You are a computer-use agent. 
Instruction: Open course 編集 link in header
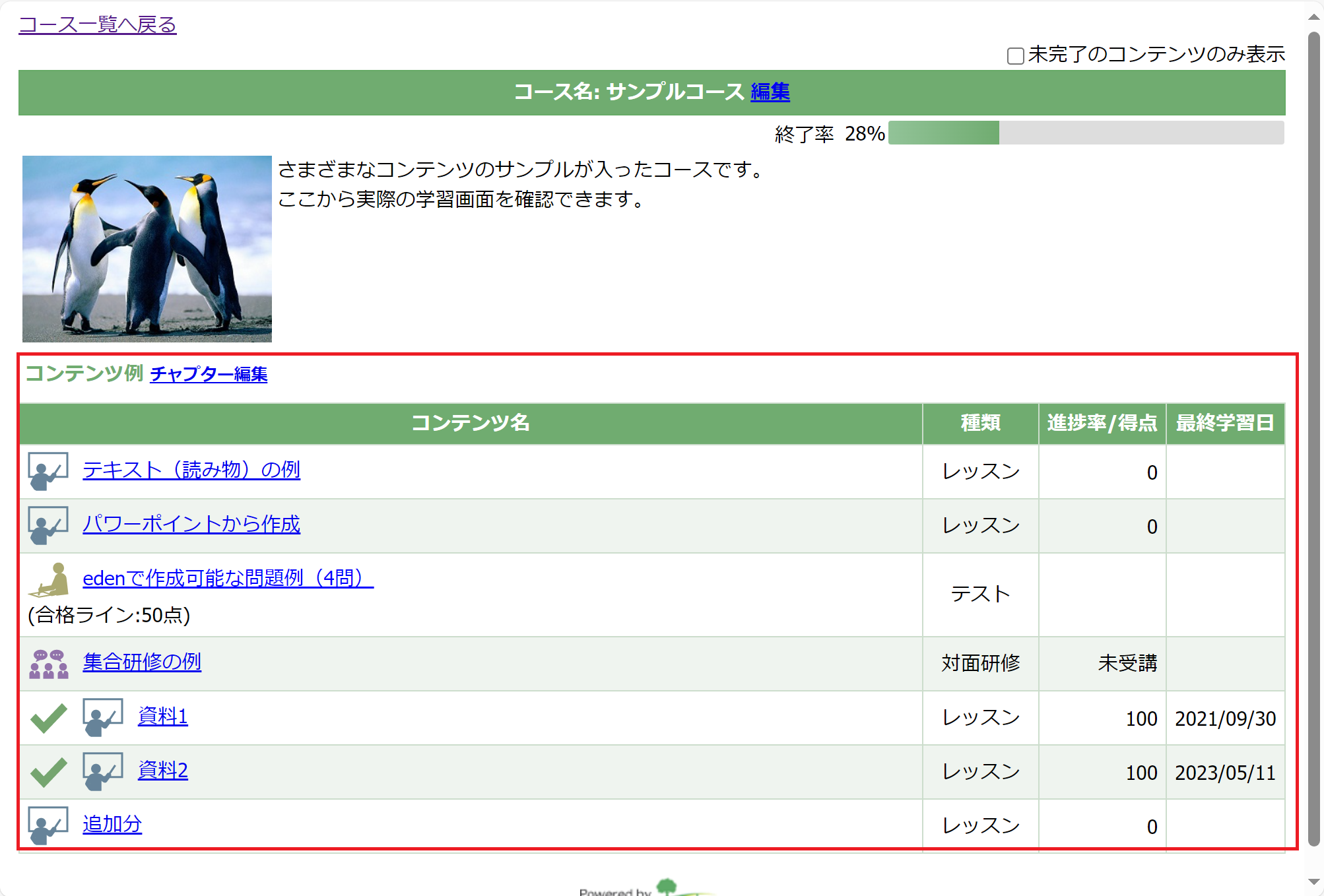click(x=770, y=91)
